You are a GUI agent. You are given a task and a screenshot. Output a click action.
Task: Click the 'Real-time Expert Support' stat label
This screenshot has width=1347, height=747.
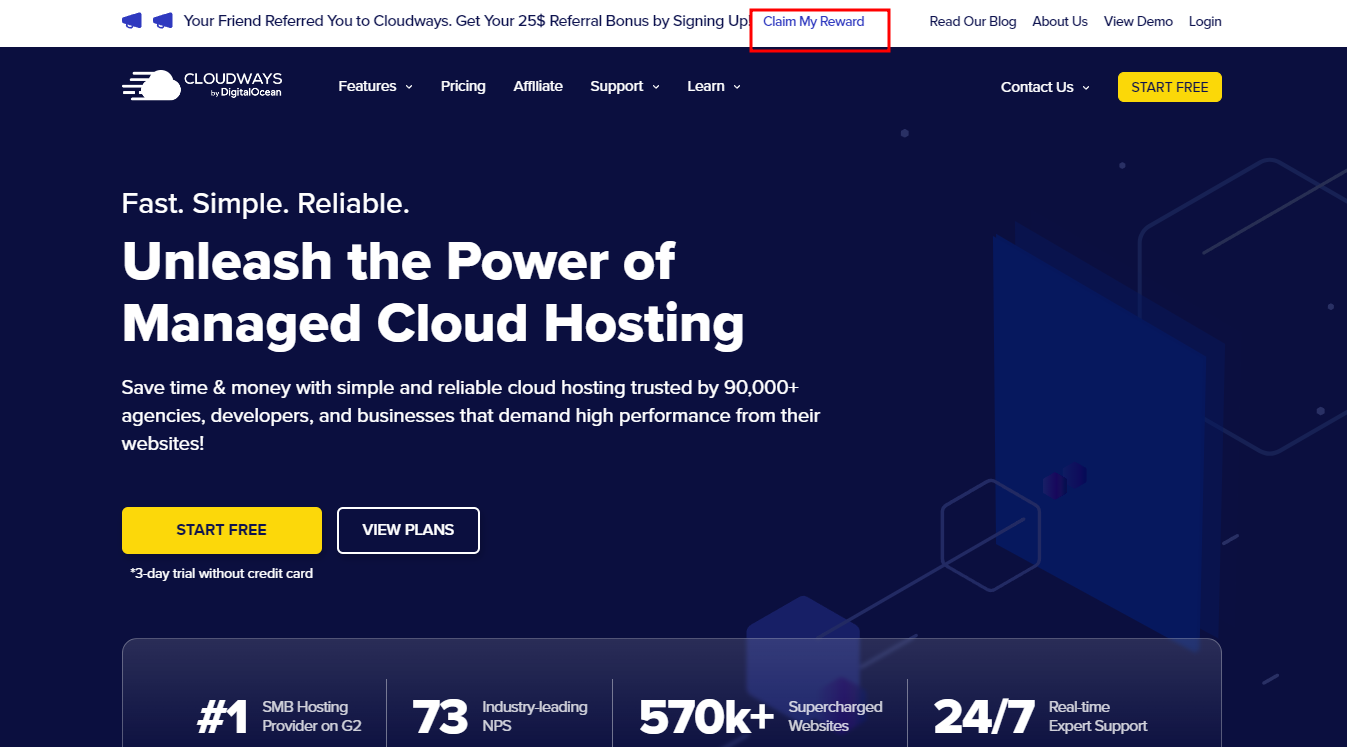[1098, 716]
